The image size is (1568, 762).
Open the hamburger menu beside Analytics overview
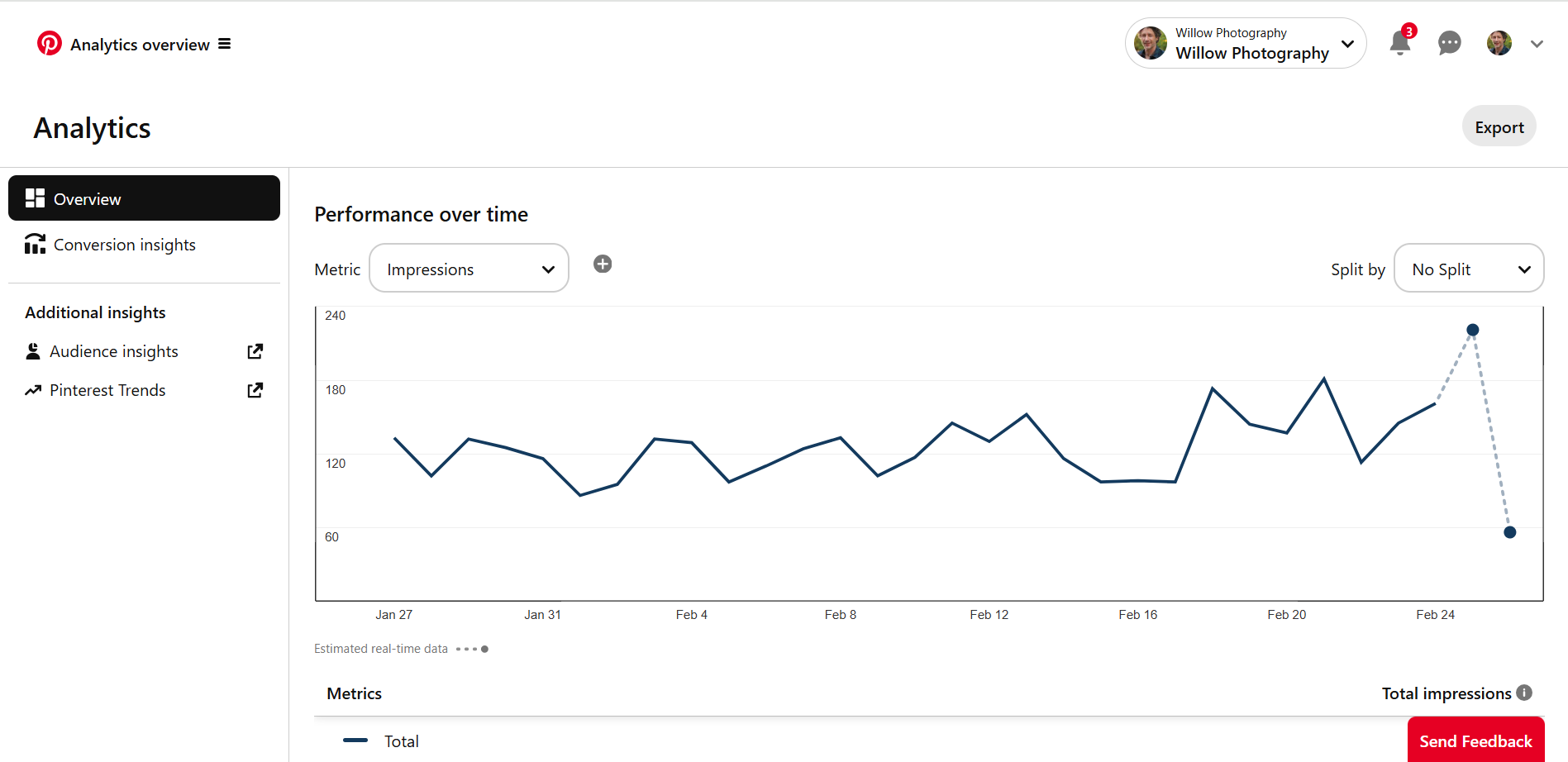[224, 44]
